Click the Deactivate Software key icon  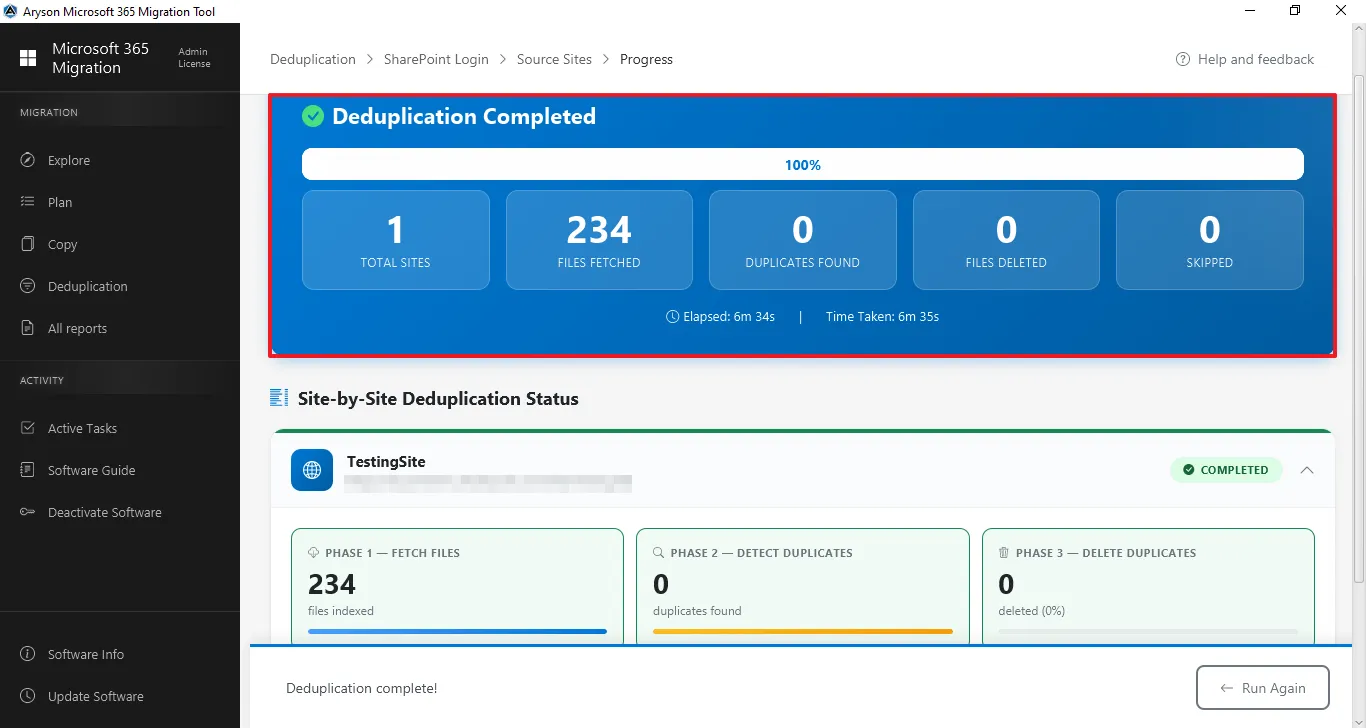point(28,512)
